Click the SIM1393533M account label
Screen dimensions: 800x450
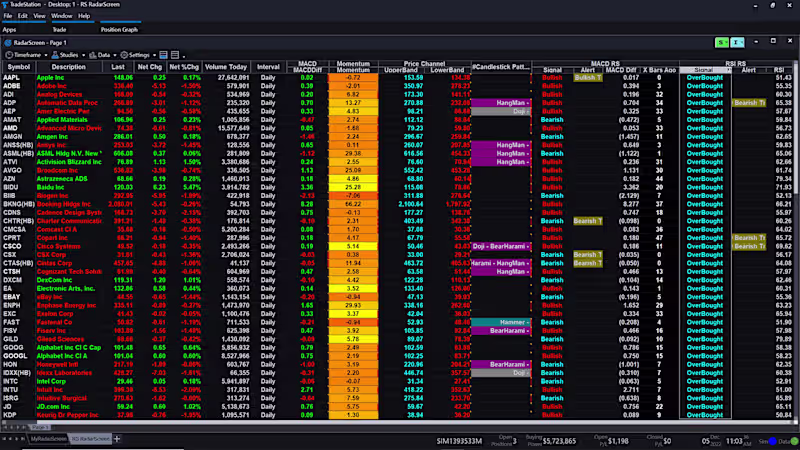(x=459, y=441)
